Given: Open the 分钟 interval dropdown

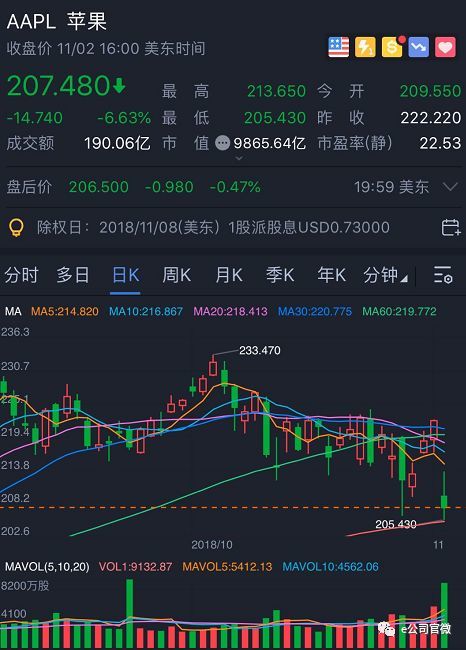Looking at the screenshot, I should (x=385, y=275).
